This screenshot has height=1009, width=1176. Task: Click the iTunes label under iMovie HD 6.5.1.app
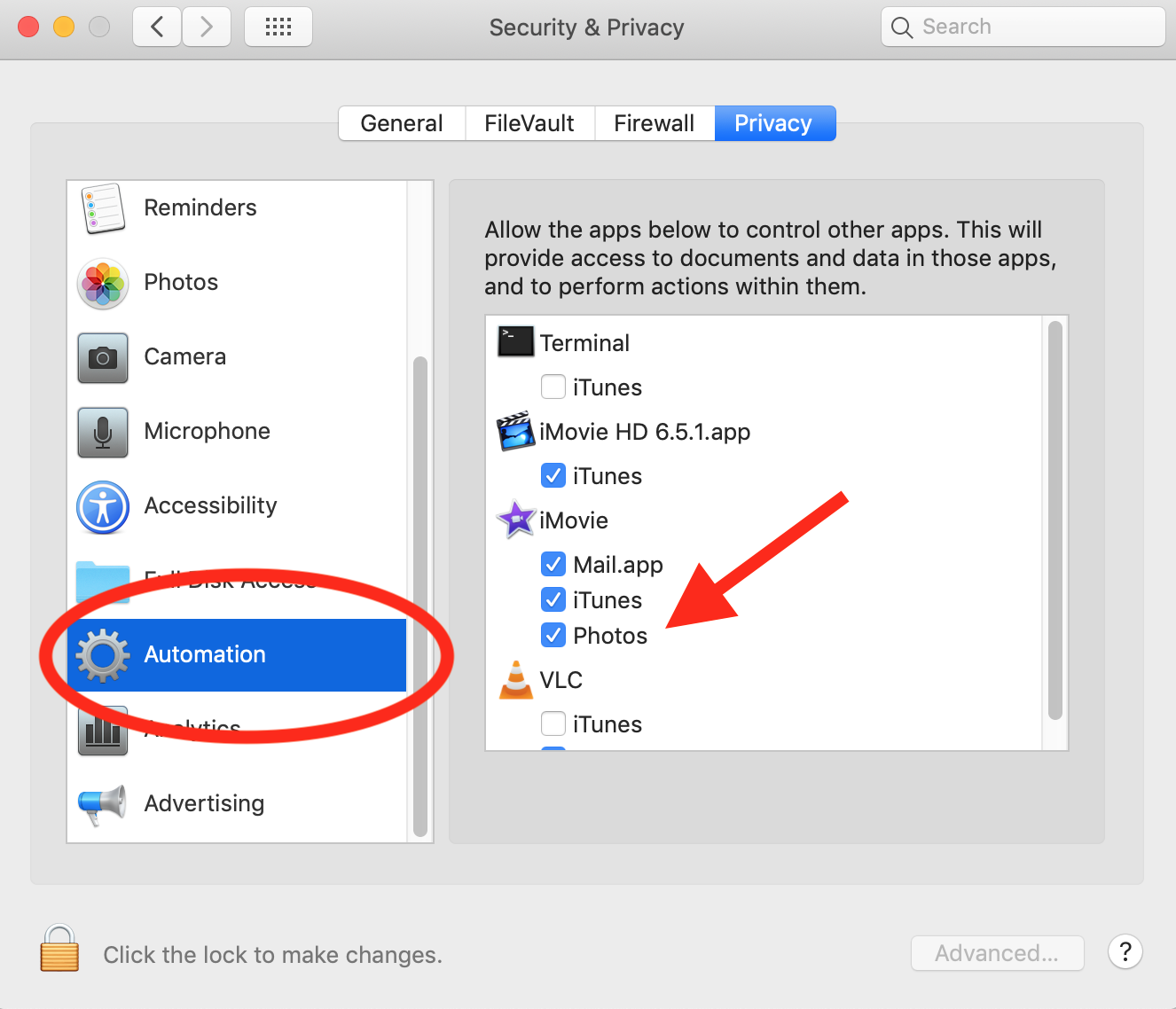click(608, 476)
